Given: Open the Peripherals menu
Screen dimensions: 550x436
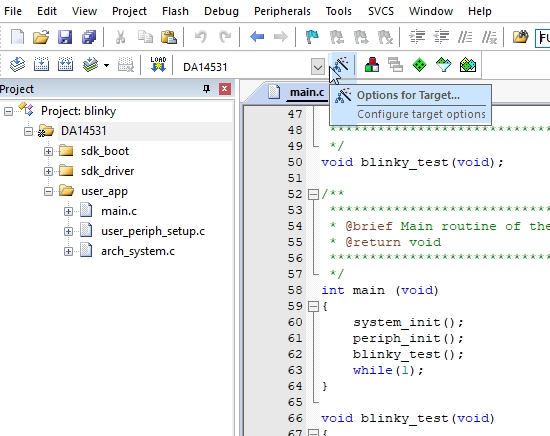Looking at the screenshot, I should [282, 11].
